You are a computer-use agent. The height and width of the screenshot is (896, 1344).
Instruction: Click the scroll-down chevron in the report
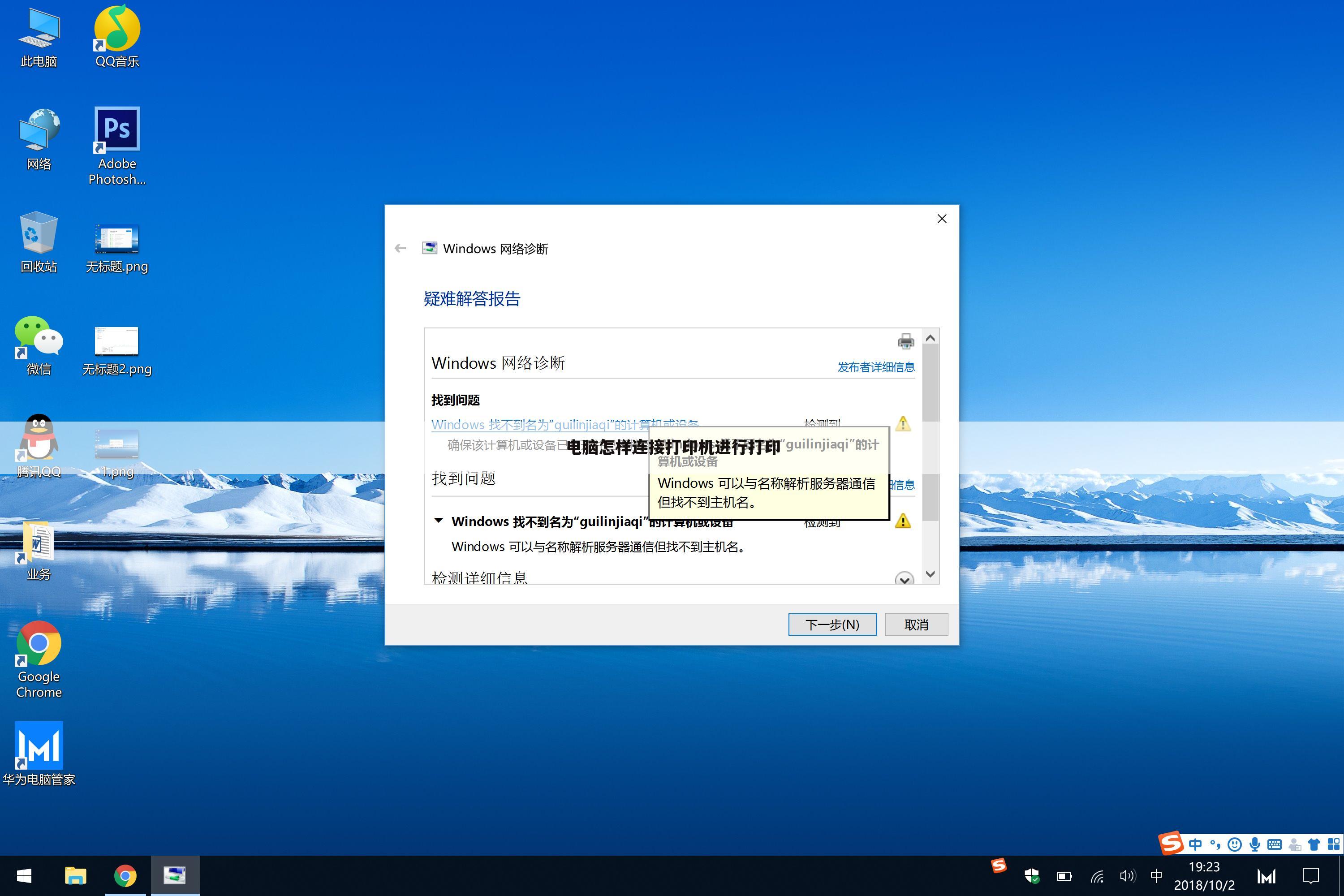[x=930, y=575]
